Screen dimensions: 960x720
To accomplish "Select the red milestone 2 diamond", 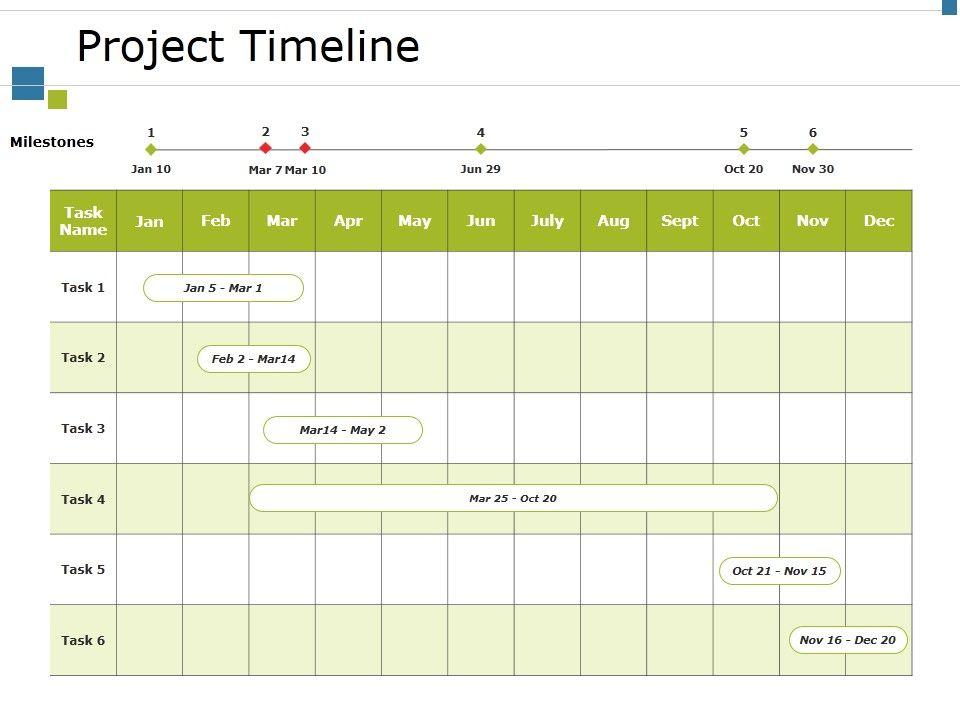I will pos(266,148).
